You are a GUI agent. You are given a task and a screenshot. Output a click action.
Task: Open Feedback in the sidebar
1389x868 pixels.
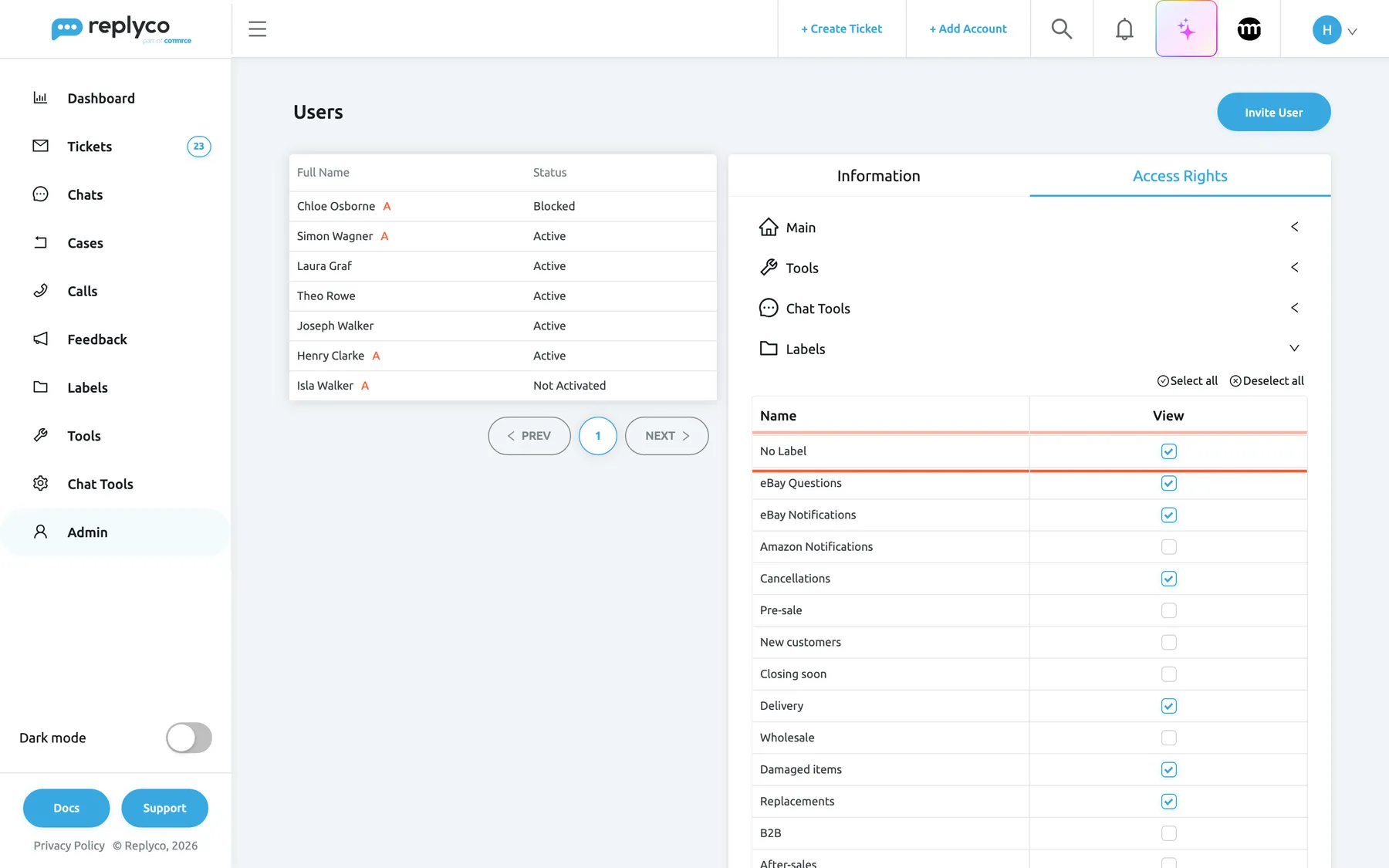96,339
